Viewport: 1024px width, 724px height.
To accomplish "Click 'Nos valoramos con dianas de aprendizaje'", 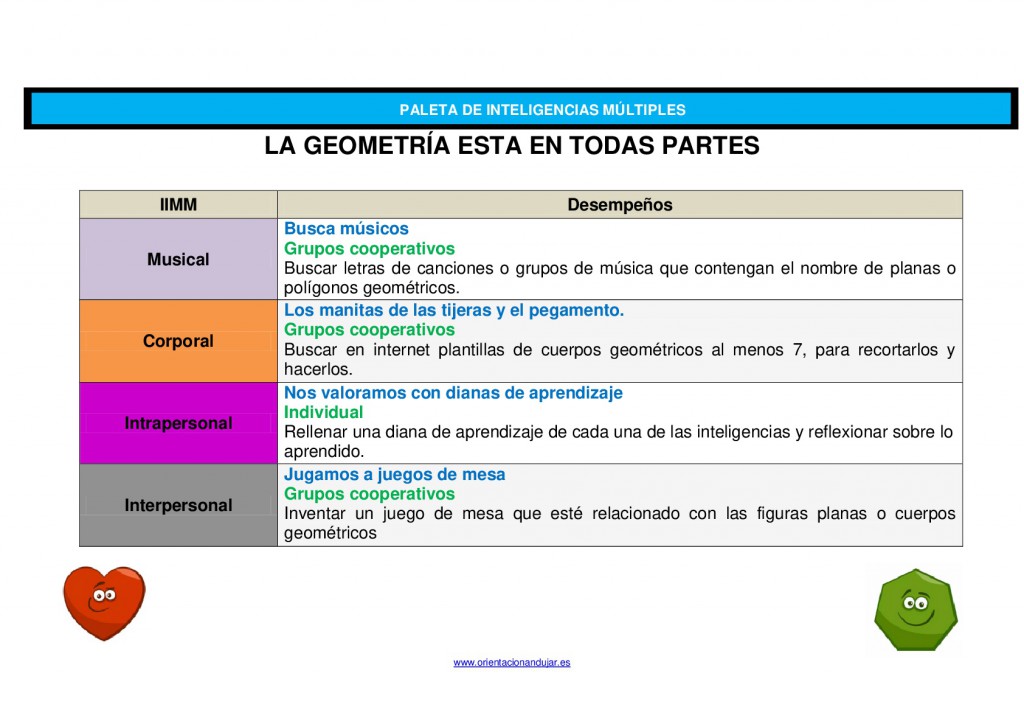I will [453, 393].
